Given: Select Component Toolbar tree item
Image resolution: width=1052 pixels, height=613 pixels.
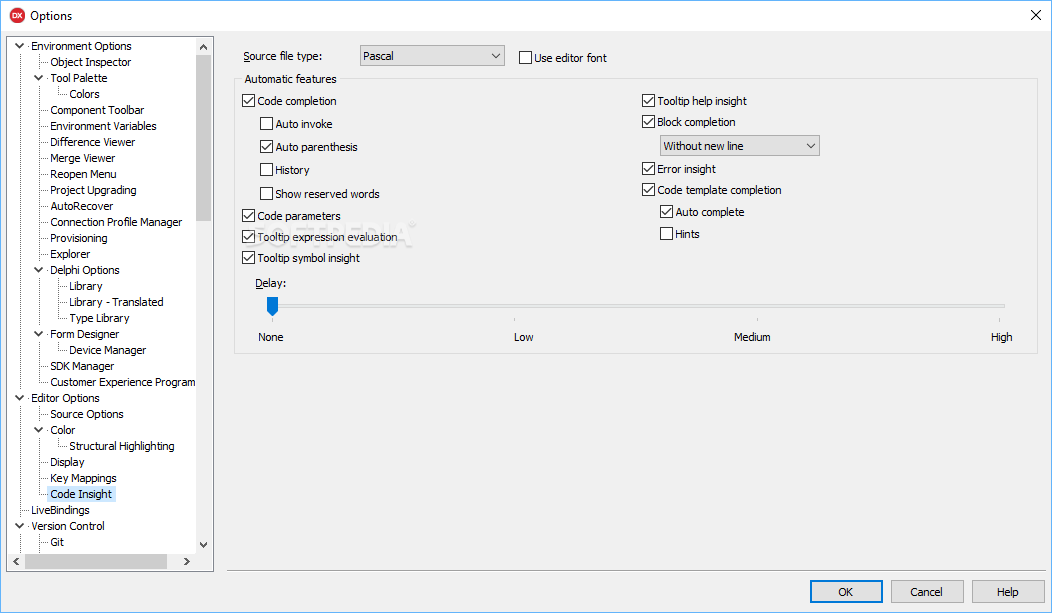Looking at the screenshot, I should coord(97,110).
